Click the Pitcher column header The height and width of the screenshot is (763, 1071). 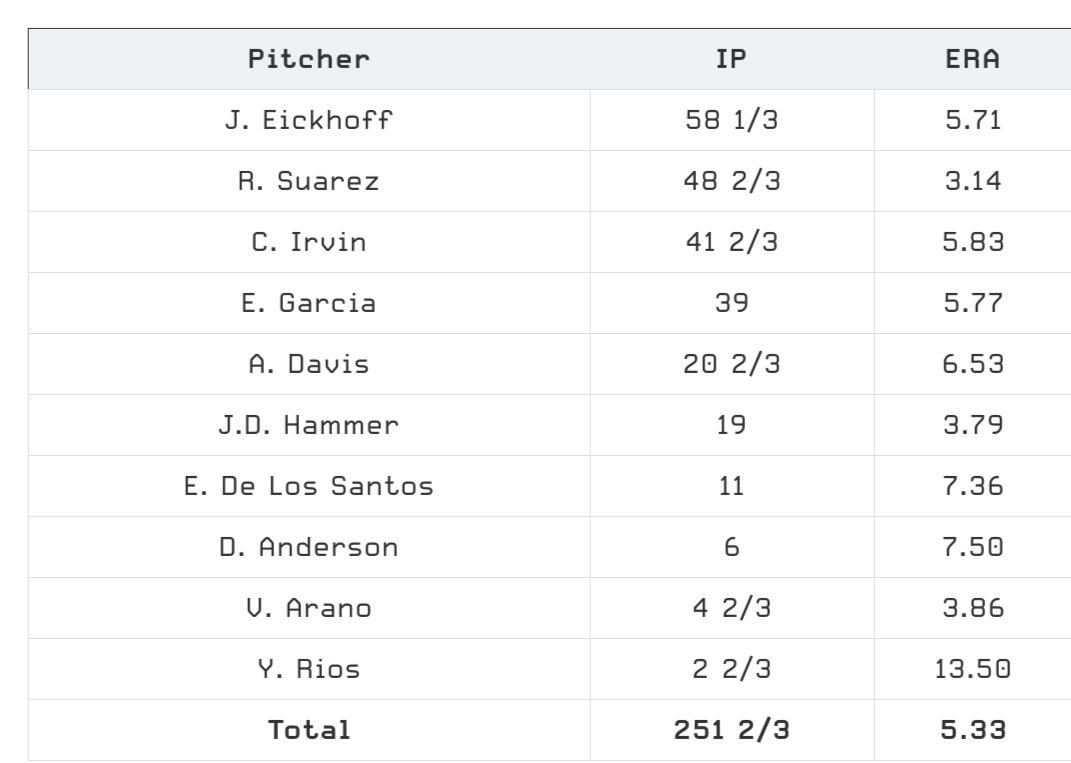(x=309, y=59)
